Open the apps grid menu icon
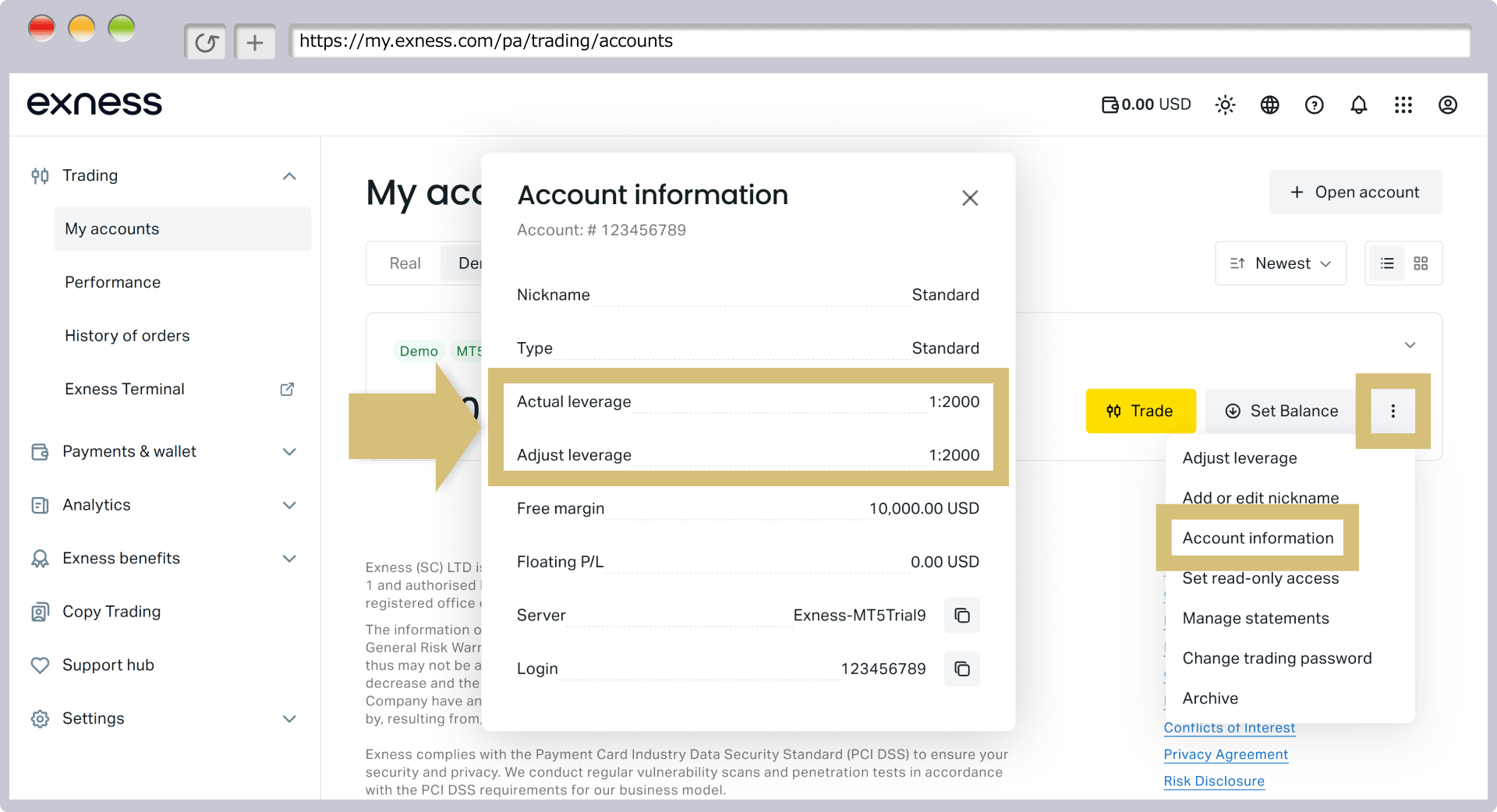 coord(1403,104)
